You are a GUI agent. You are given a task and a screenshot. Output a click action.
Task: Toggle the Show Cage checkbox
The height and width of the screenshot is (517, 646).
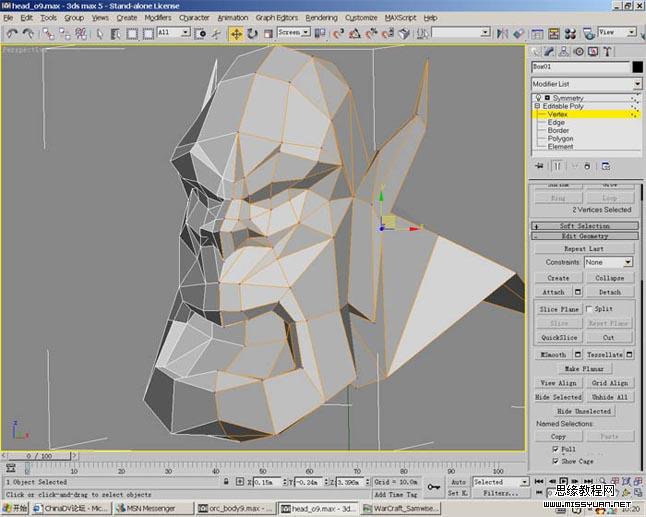(x=555, y=461)
